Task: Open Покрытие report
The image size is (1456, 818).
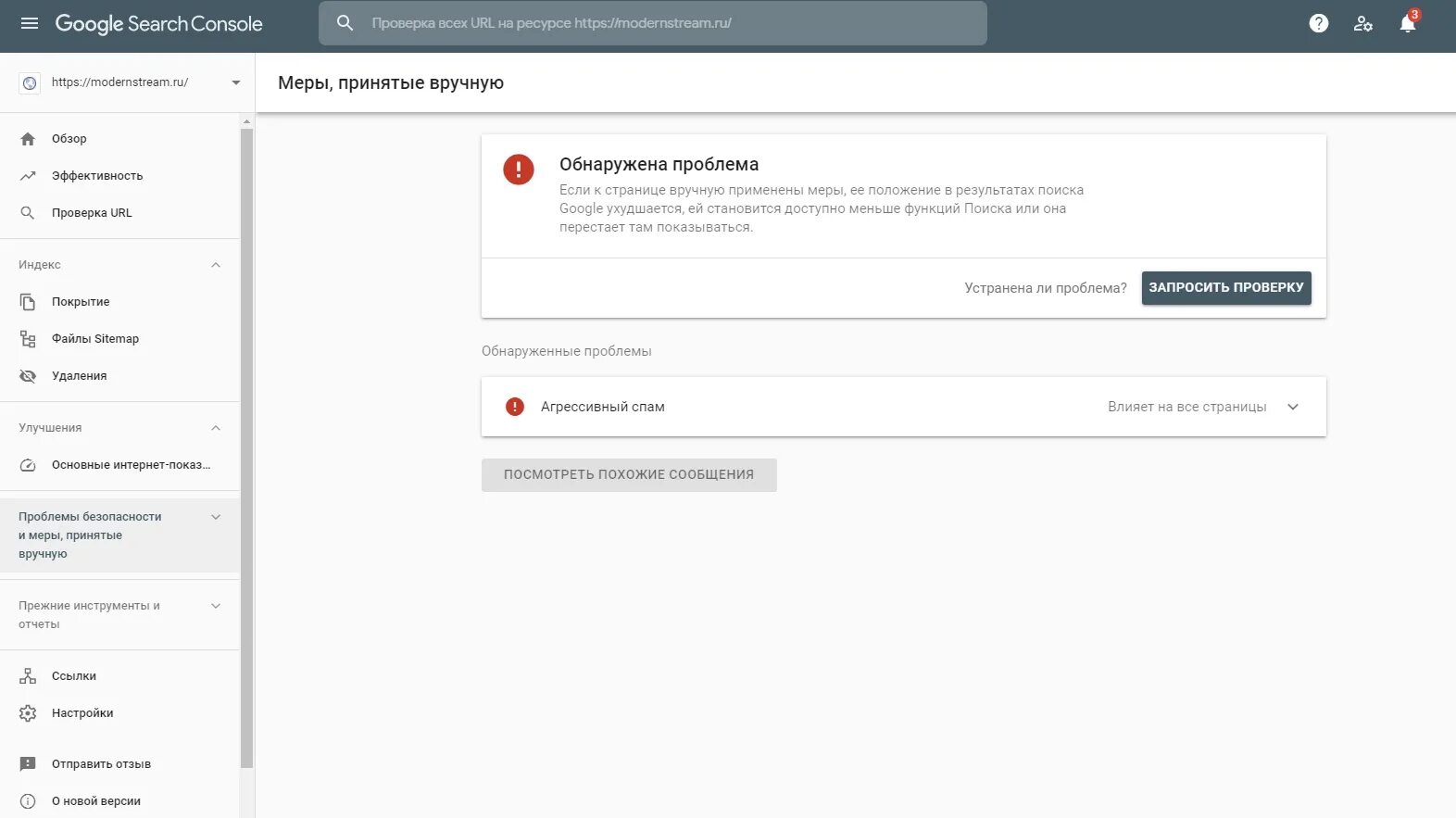Action: click(120, 302)
